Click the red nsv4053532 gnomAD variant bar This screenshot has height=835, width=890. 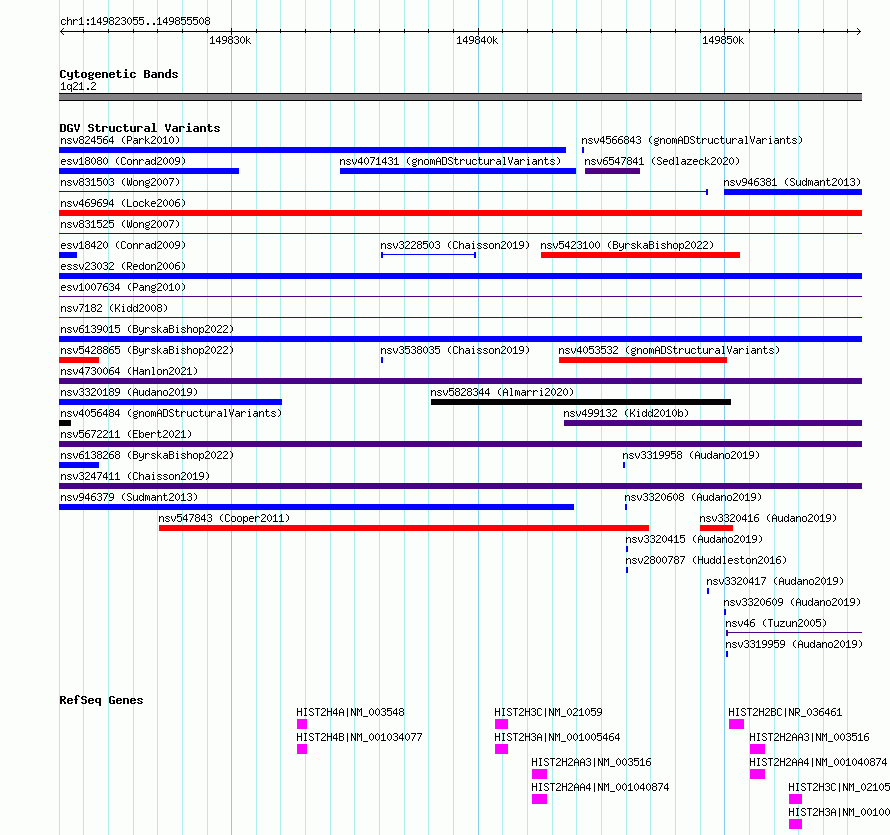pyautogui.click(x=643, y=360)
